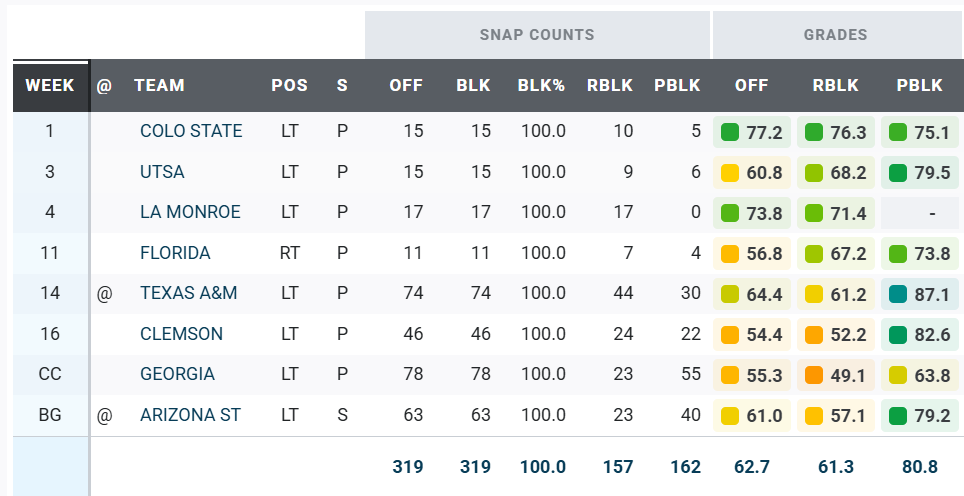Image resolution: width=964 pixels, height=496 pixels.
Task: Click the orange 49.1 RBLK grade swatch
Action: coord(813,375)
